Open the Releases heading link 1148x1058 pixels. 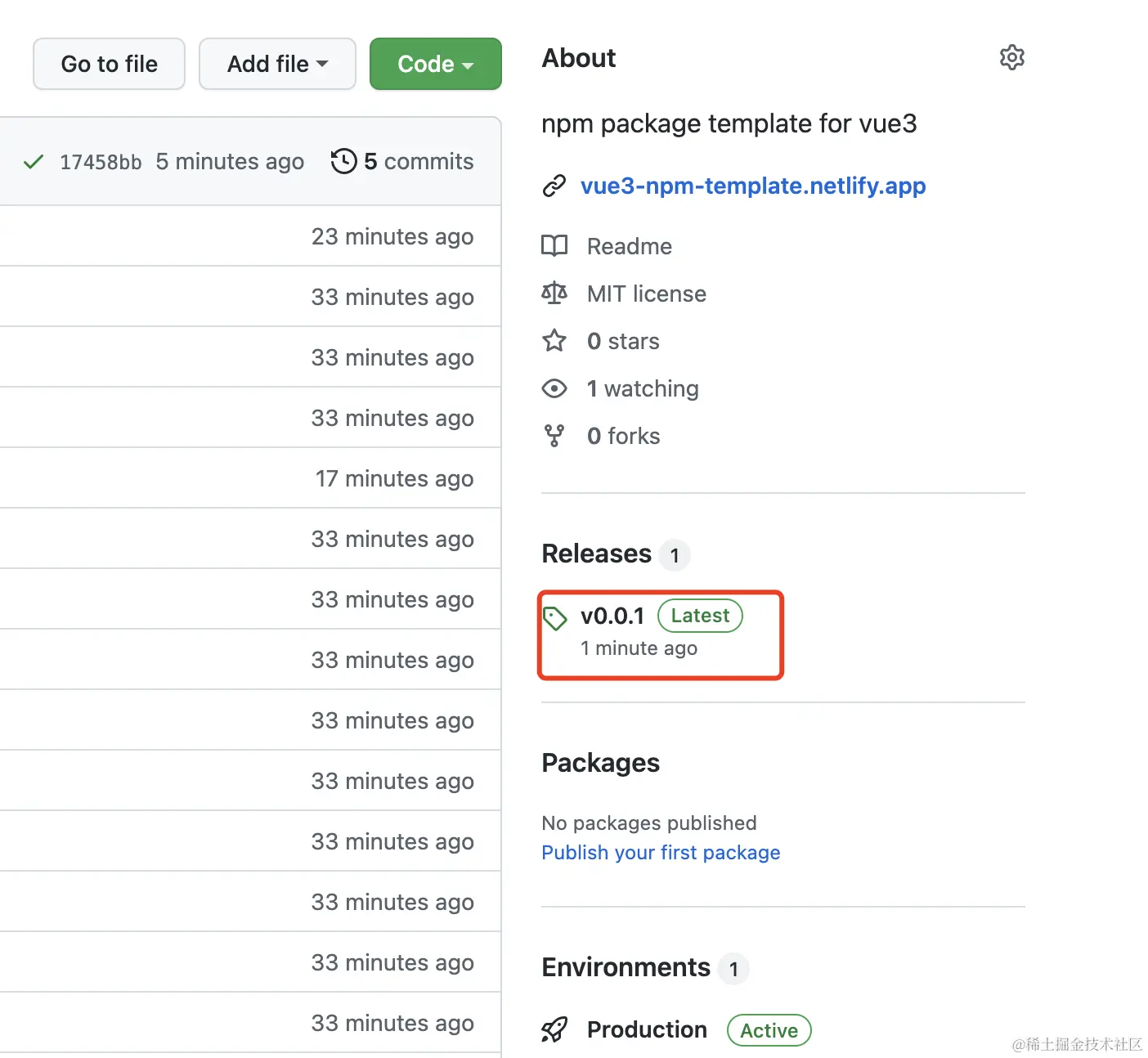(x=597, y=554)
